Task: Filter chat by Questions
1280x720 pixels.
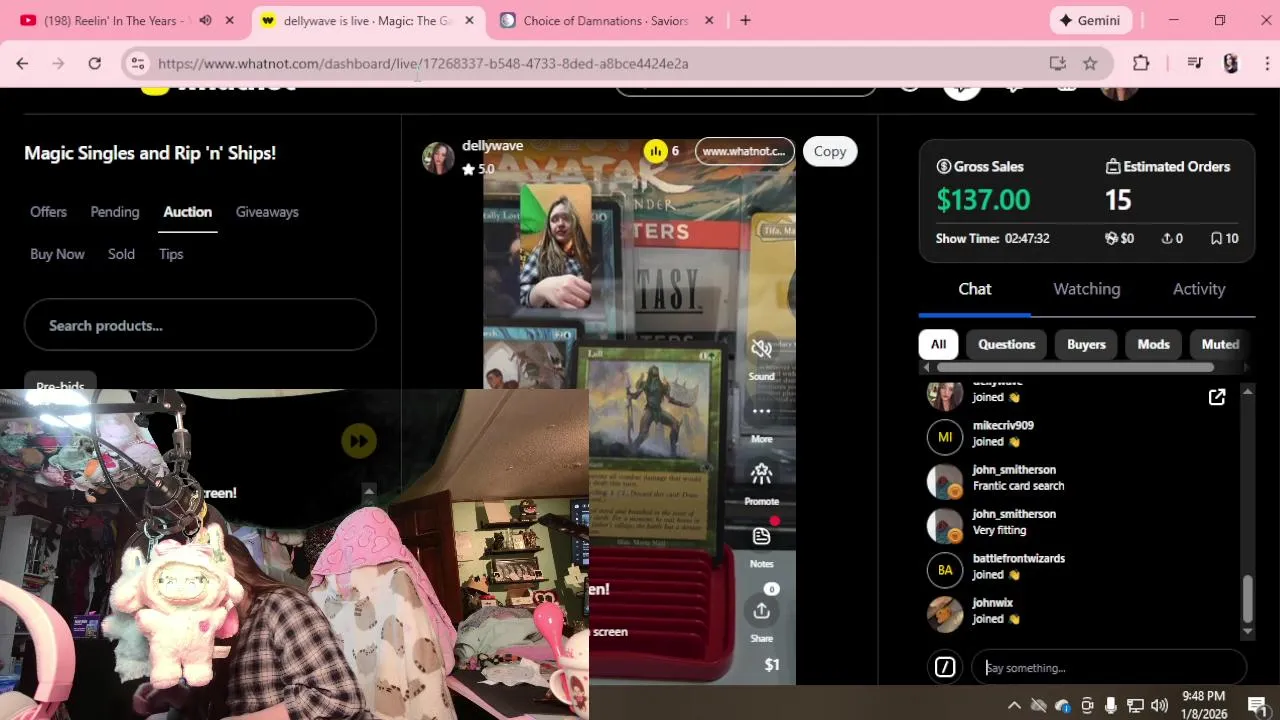Action: pyautogui.click(x=1006, y=344)
